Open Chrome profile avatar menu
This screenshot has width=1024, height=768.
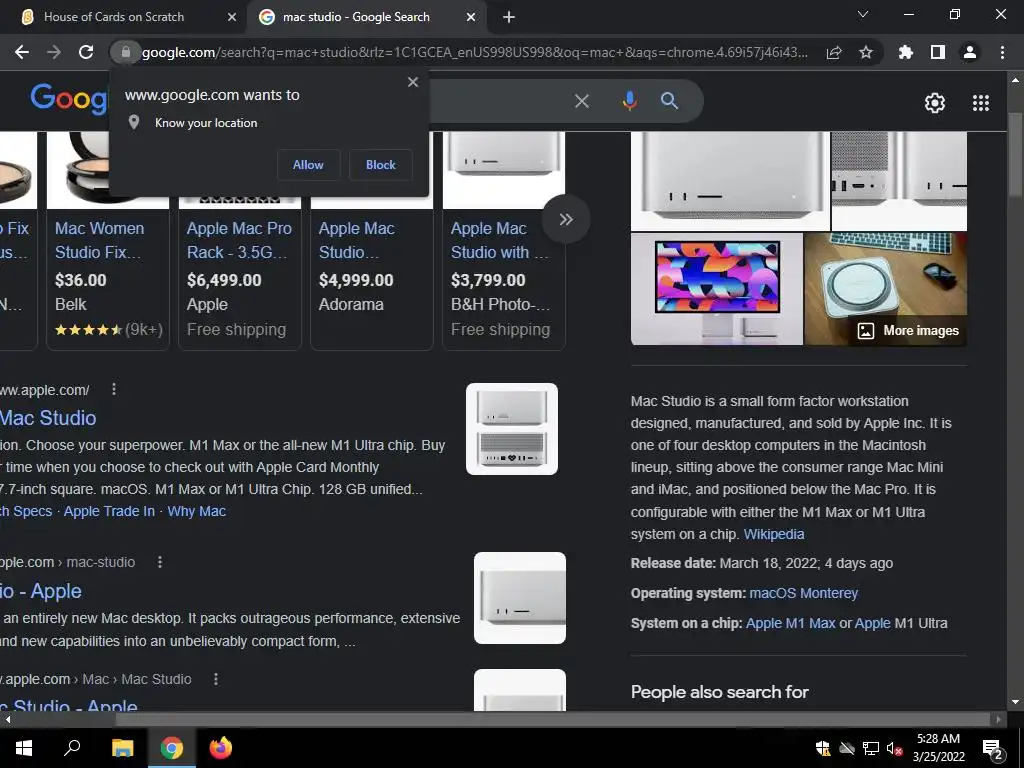point(970,52)
